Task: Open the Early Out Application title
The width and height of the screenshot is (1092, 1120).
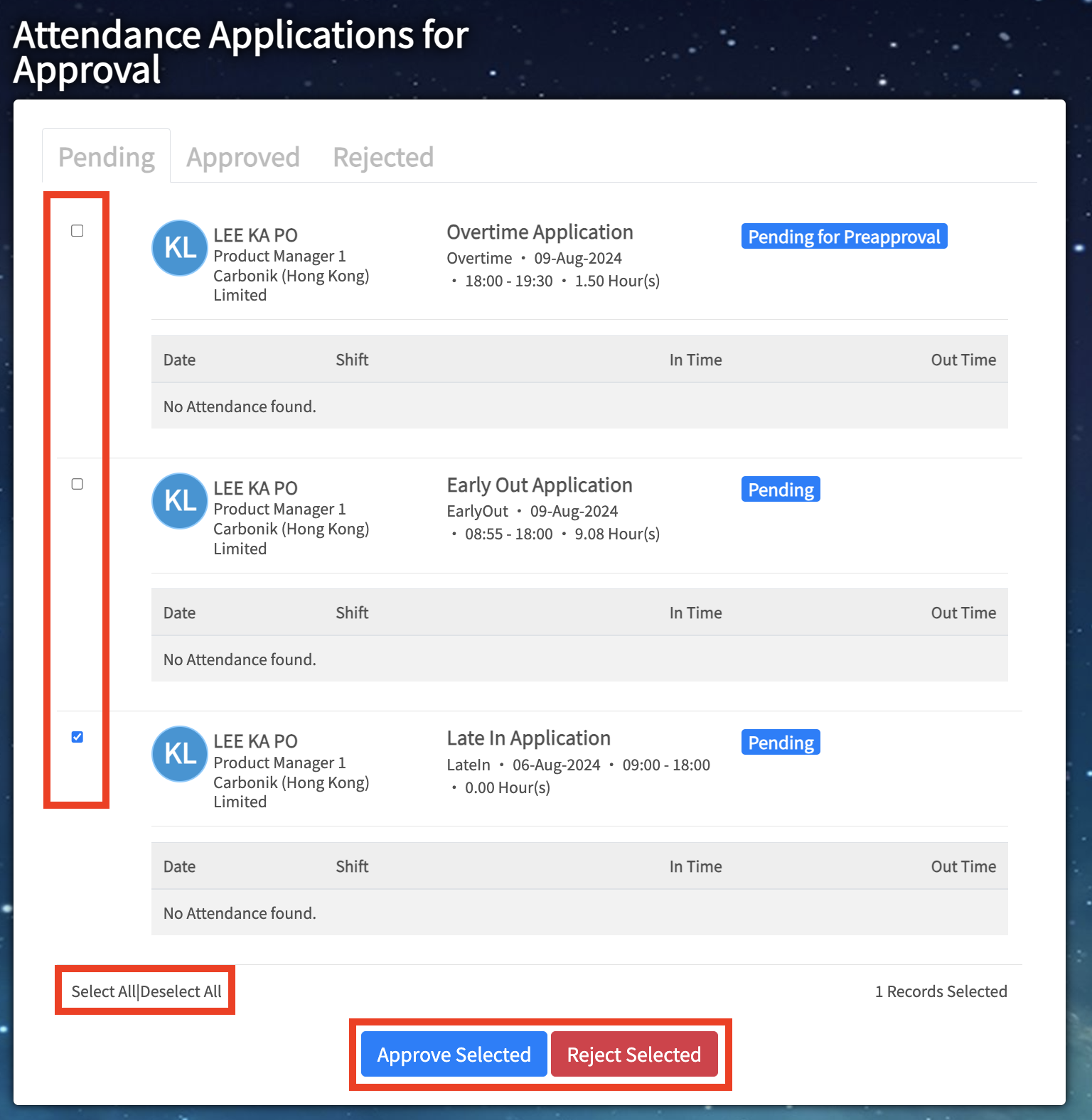Action: coord(540,485)
